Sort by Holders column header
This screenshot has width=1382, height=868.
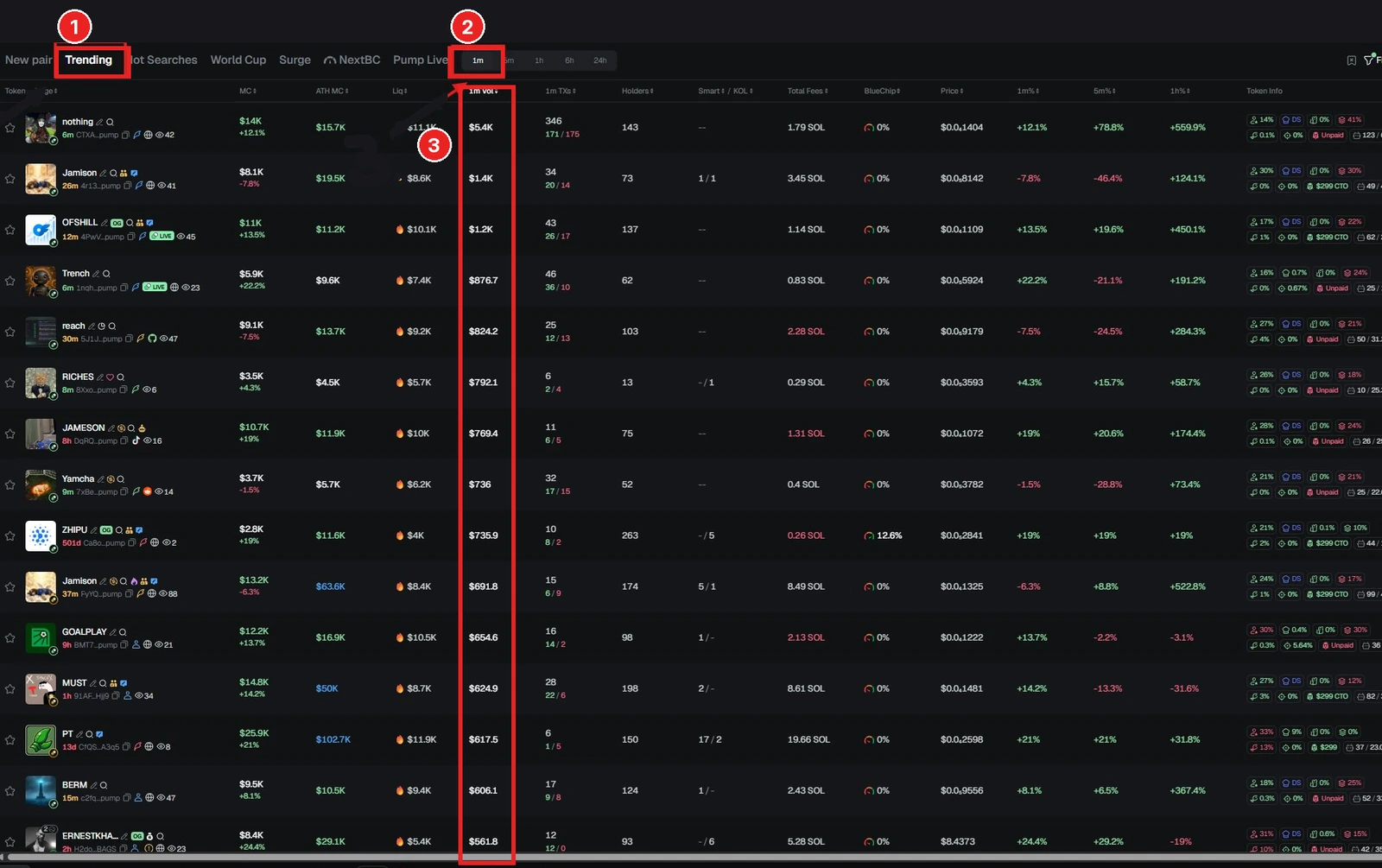637,91
